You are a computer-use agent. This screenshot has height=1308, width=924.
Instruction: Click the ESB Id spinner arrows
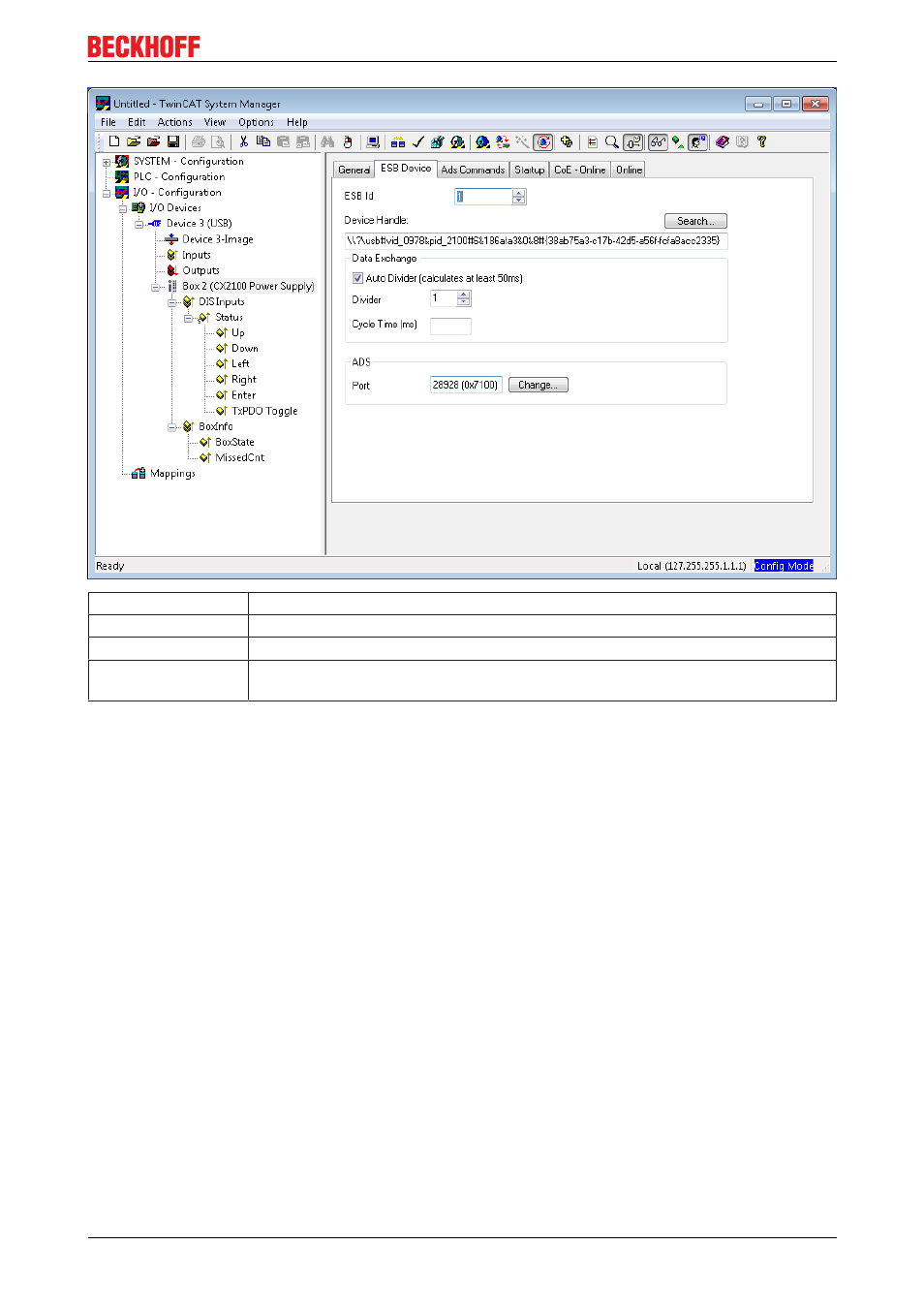coord(519,197)
